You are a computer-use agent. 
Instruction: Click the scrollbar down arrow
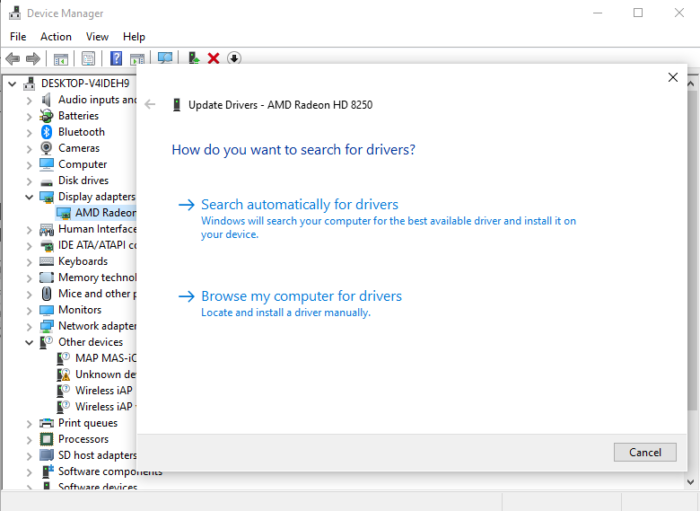tap(691, 482)
